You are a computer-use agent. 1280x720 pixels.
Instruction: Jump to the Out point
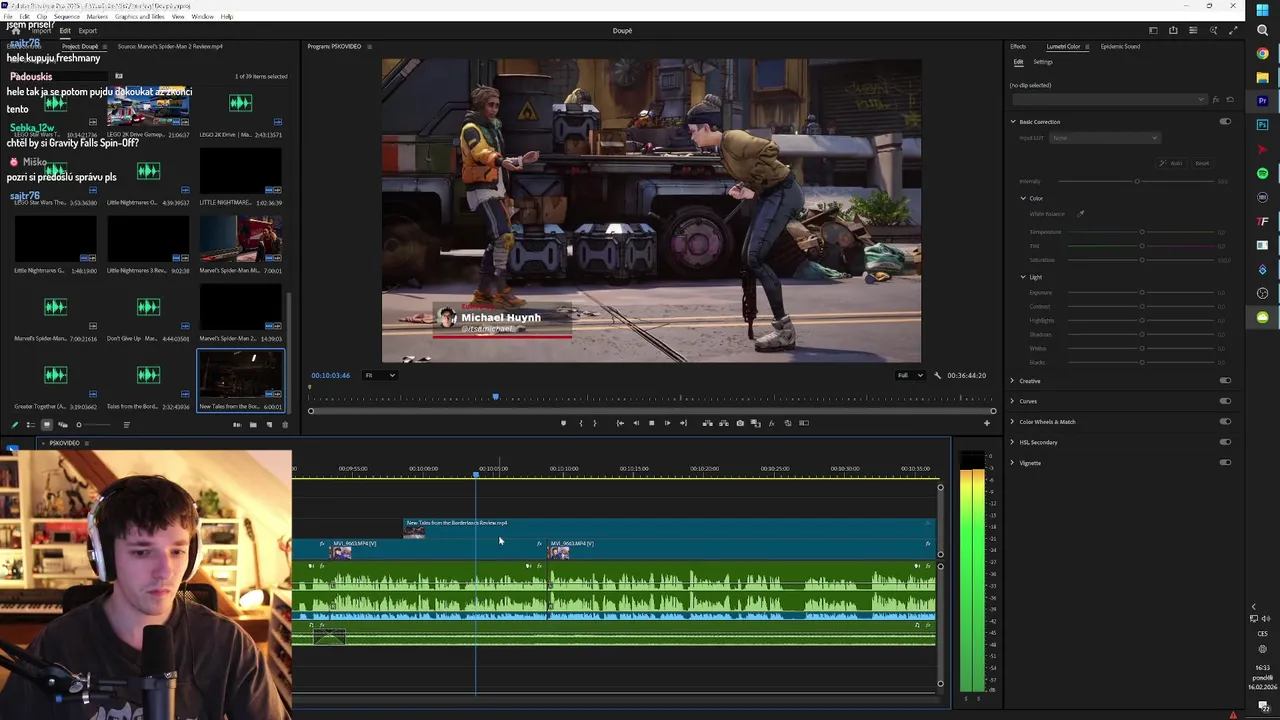tap(684, 423)
